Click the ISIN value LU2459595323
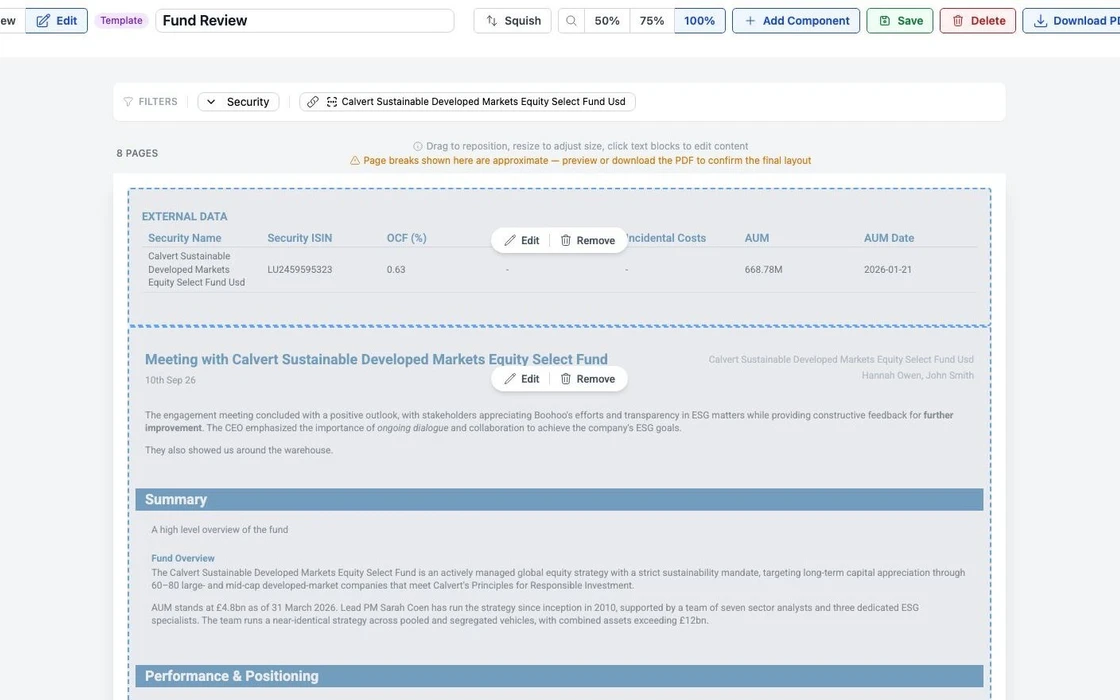1120x700 pixels. (299, 269)
